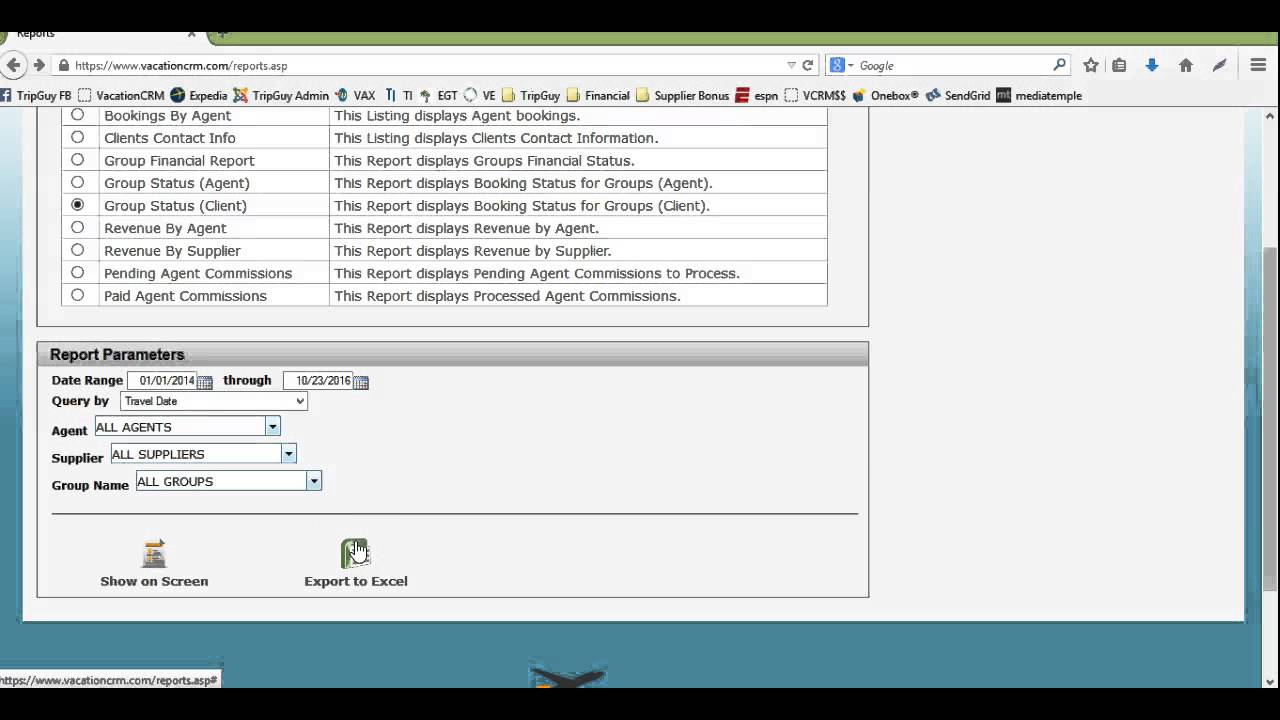Viewport: 1280px width, 720px height.
Task: Select the Bookings By Agent radio button
Action: pyautogui.click(x=77, y=115)
